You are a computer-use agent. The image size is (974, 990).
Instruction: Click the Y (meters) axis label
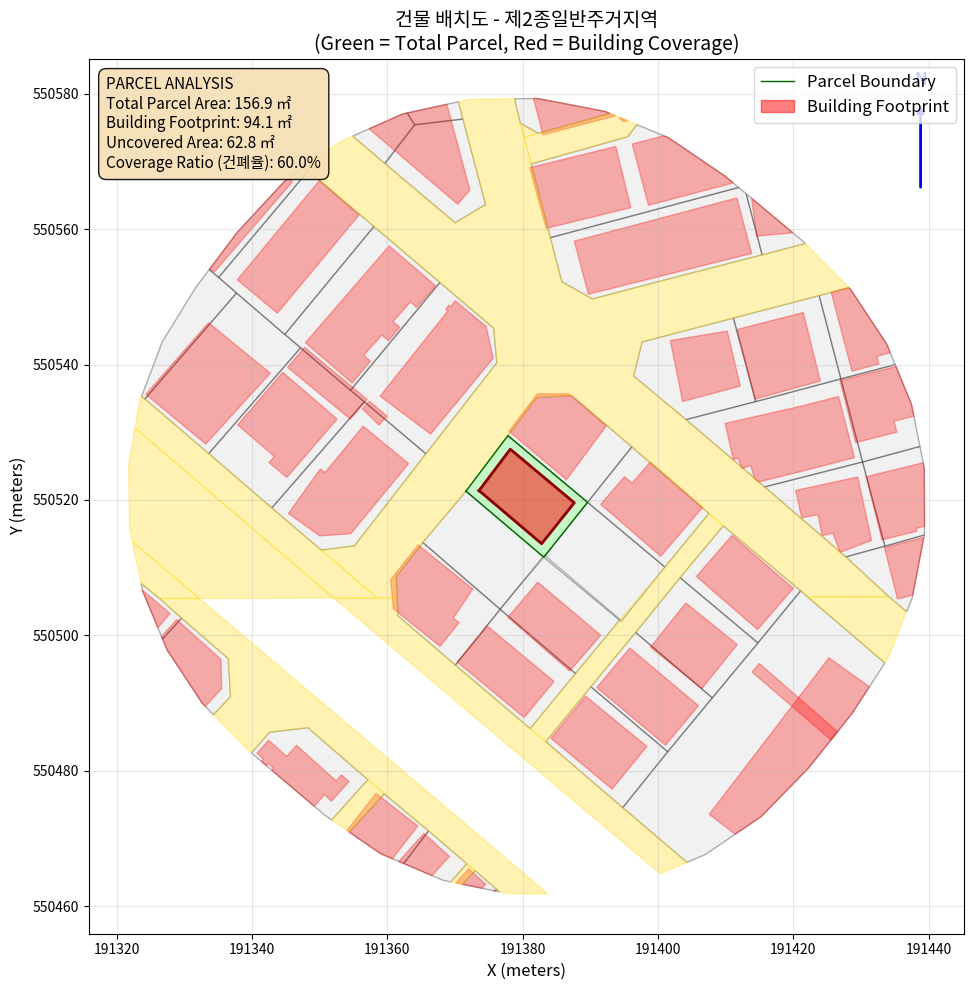pos(17,497)
